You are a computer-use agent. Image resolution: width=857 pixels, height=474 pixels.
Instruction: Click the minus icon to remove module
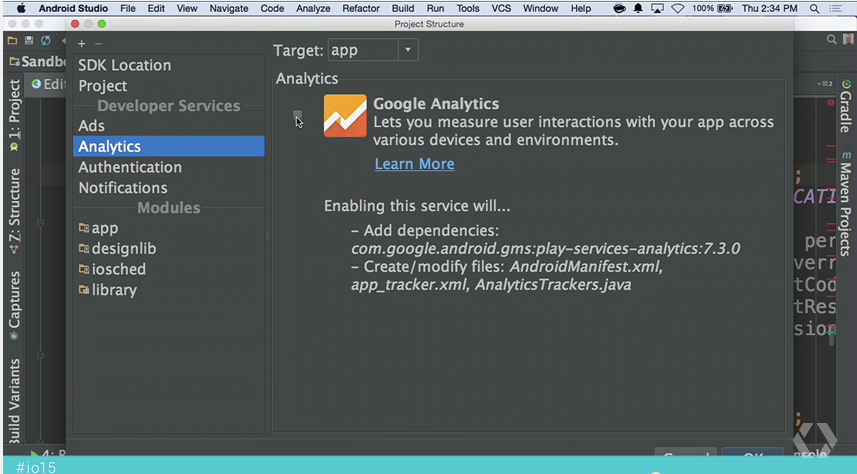pos(98,44)
